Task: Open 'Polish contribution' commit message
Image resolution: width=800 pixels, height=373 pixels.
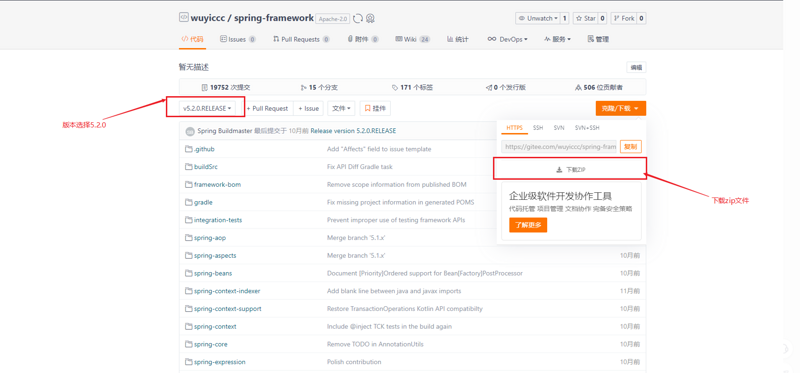Action: (x=354, y=362)
